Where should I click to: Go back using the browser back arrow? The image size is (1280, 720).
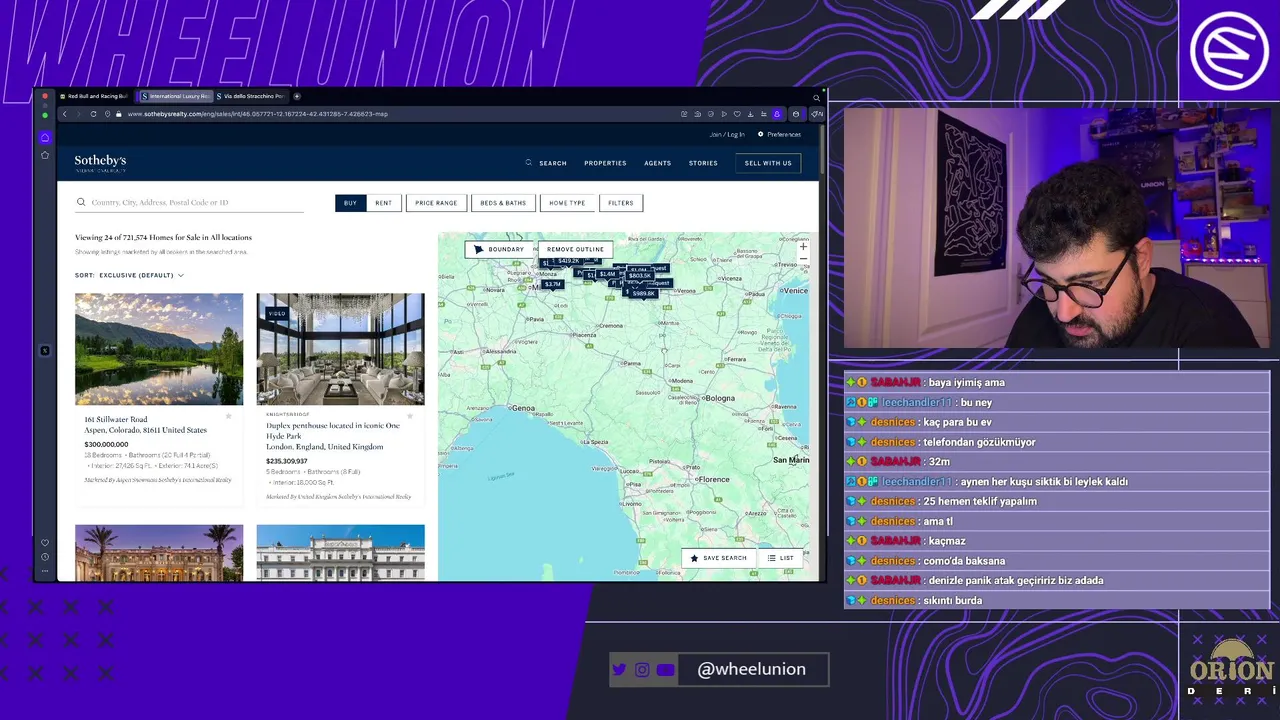point(64,114)
